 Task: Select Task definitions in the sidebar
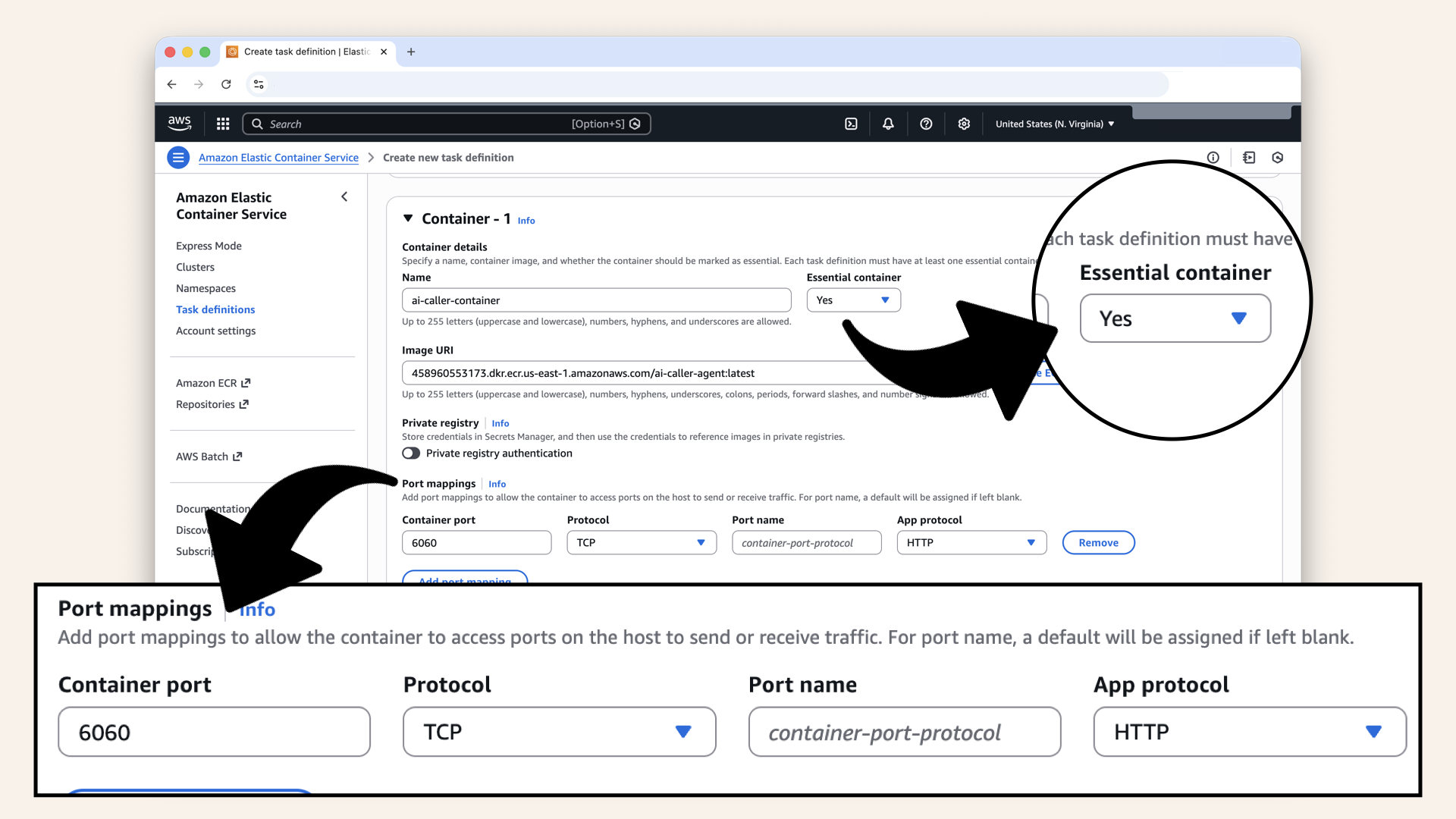click(x=215, y=309)
